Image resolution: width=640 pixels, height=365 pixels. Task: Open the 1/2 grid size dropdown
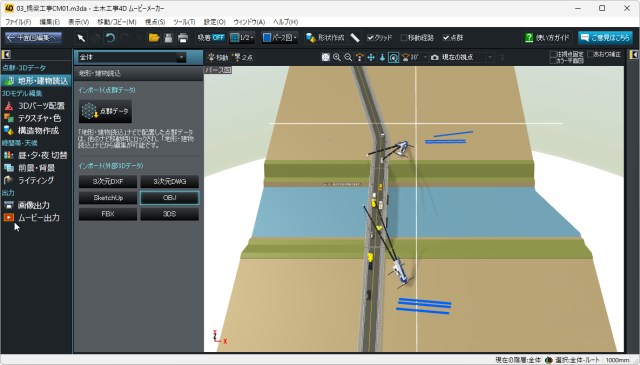tap(242, 38)
